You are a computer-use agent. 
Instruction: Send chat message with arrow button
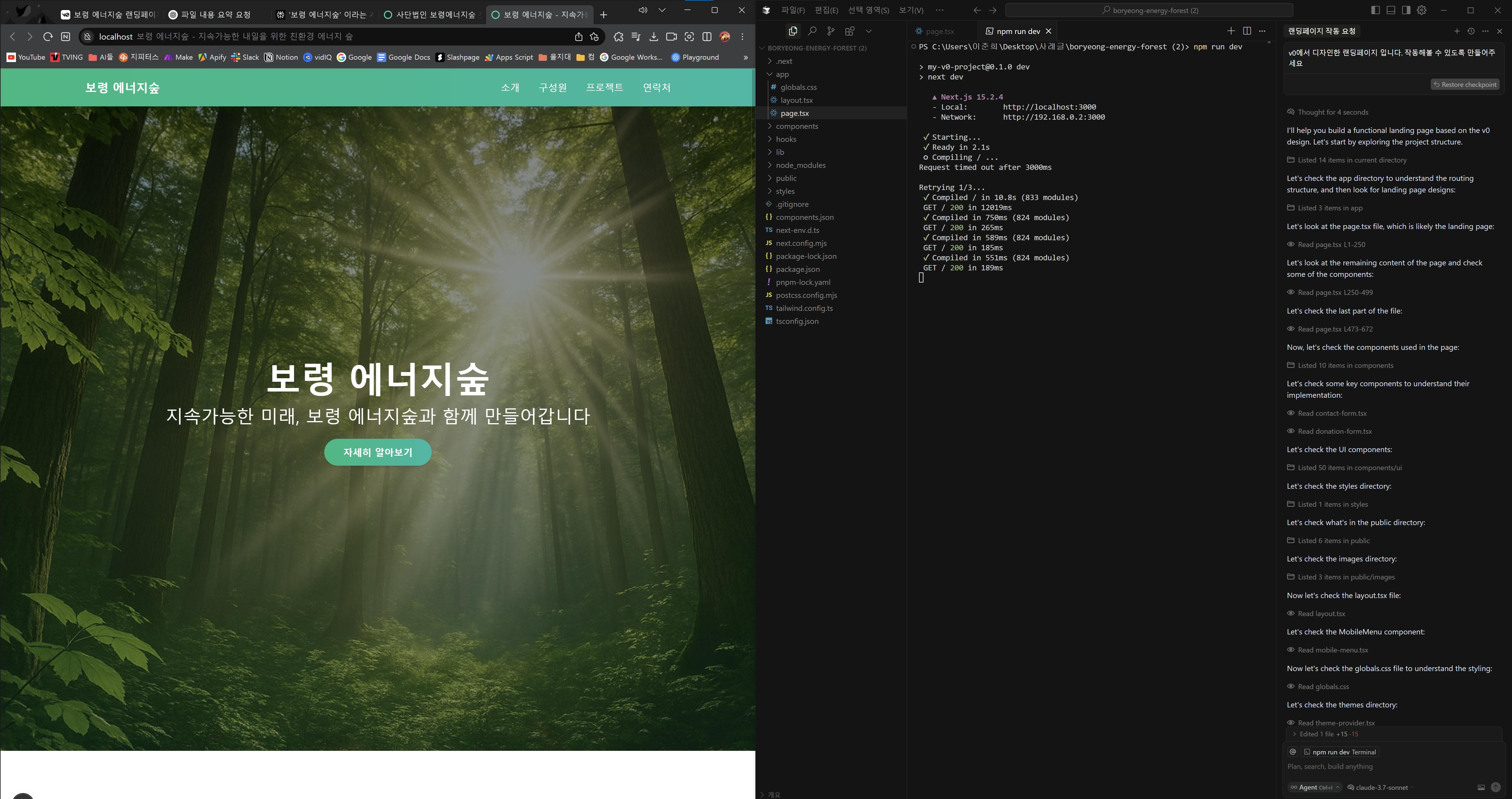[1495, 787]
